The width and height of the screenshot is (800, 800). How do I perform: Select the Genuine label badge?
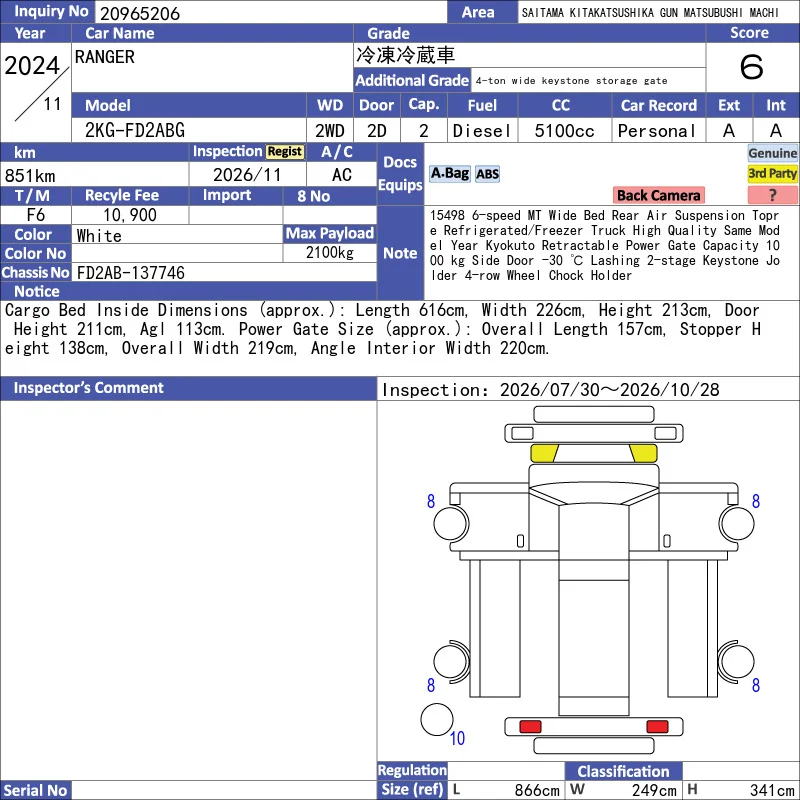click(772, 153)
